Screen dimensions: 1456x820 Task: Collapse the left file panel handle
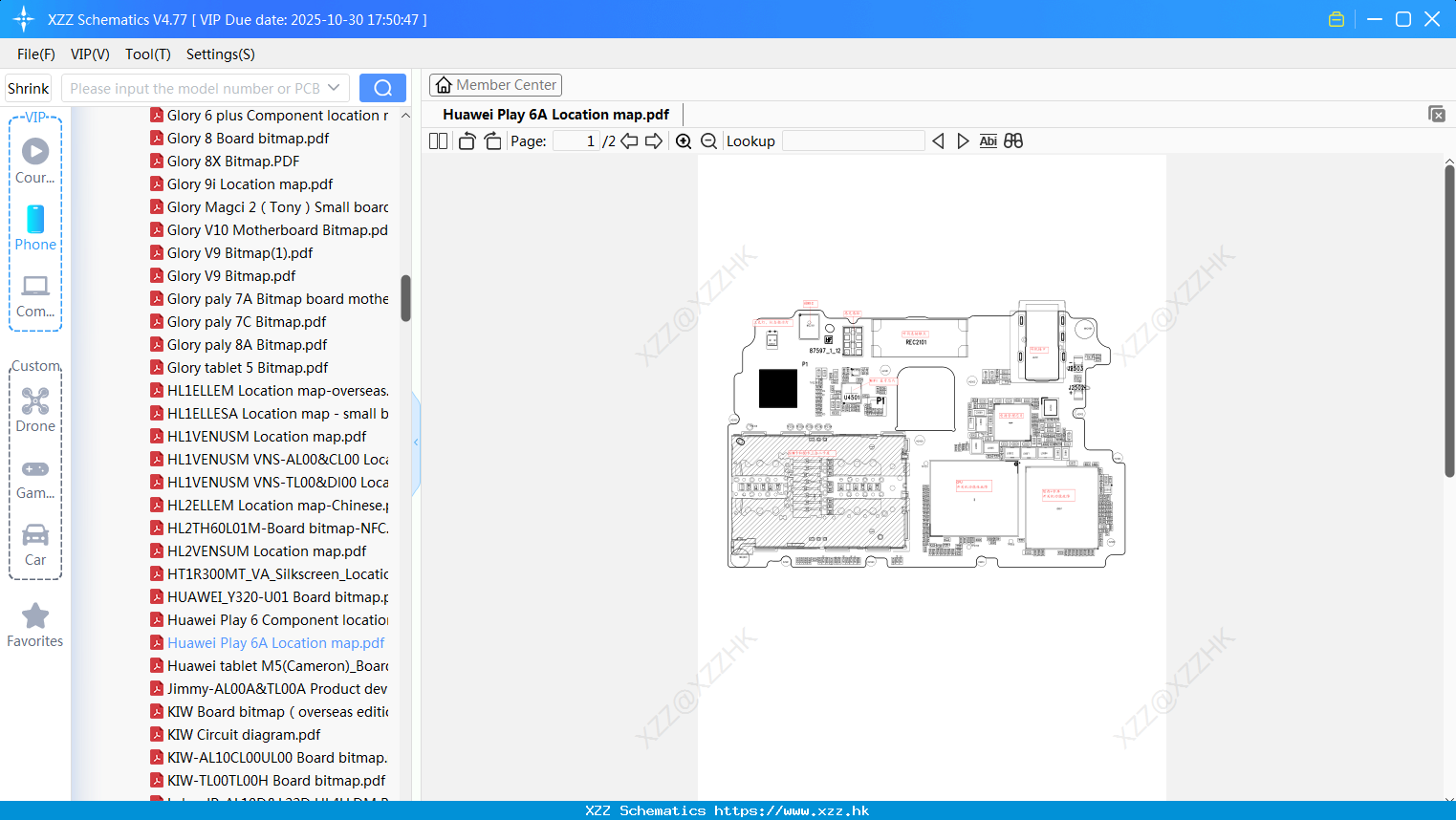[416, 442]
